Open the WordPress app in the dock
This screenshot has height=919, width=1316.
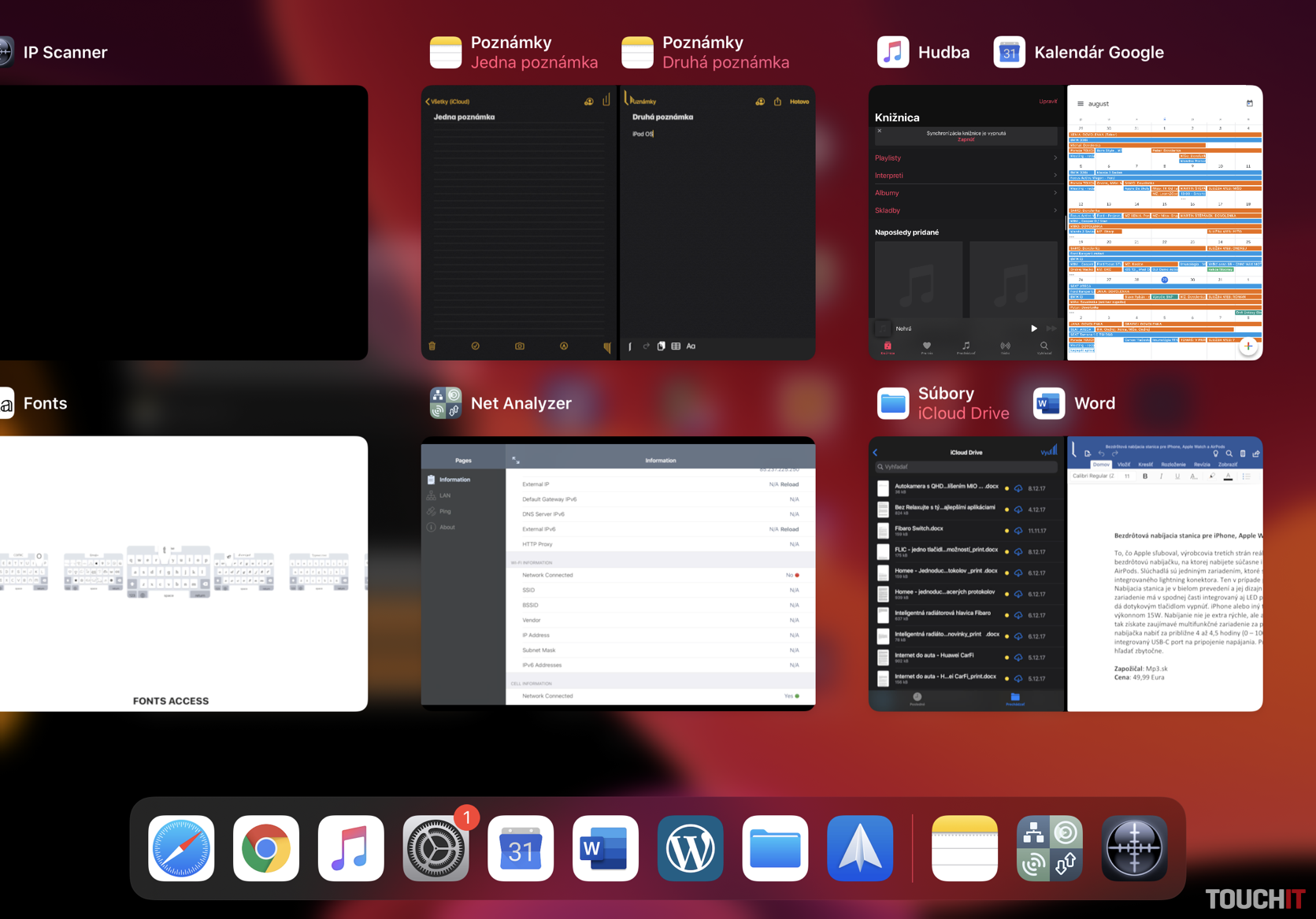[x=690, y=849]
